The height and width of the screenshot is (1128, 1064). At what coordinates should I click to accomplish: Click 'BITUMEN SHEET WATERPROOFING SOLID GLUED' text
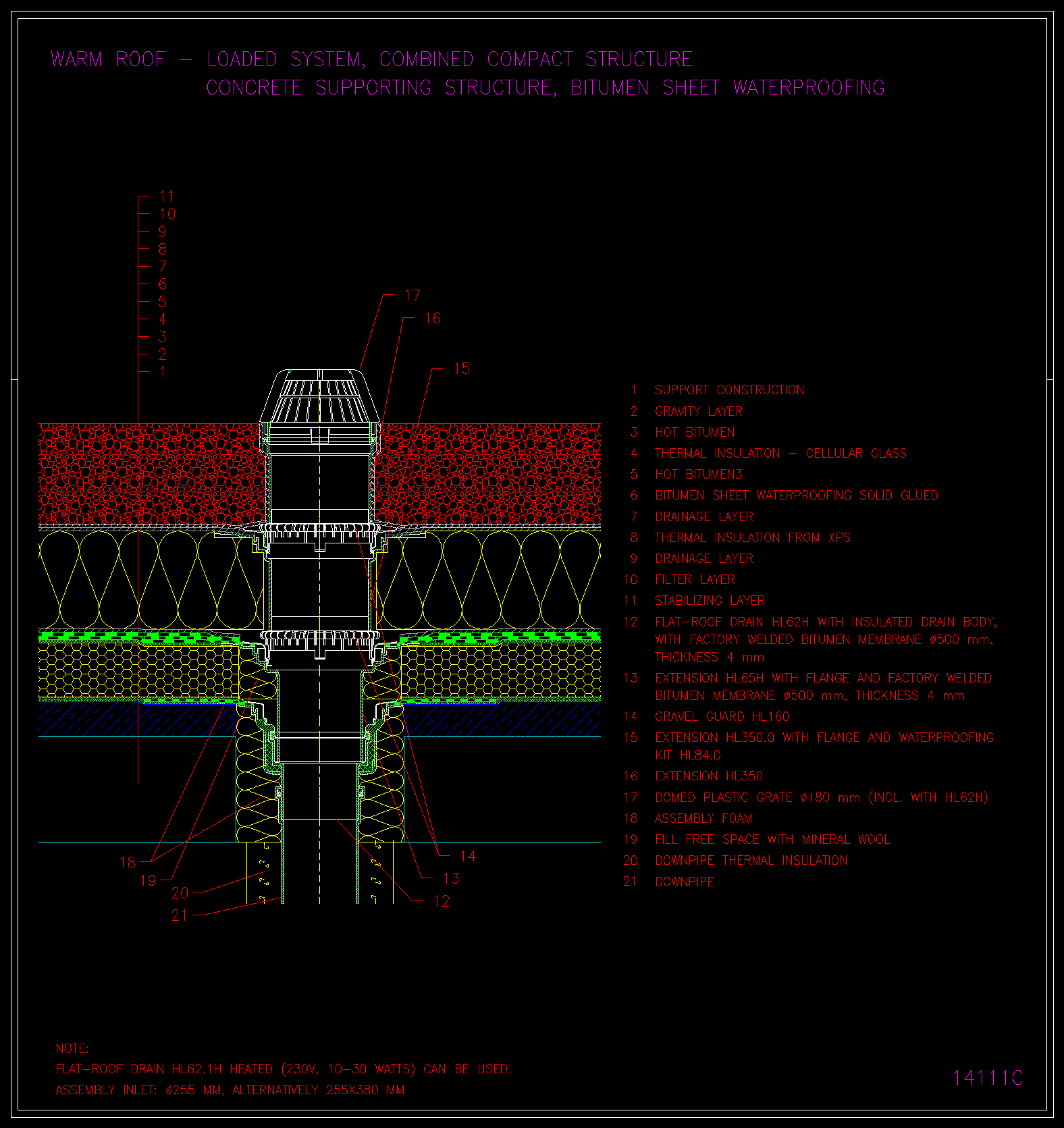point(797,495)
